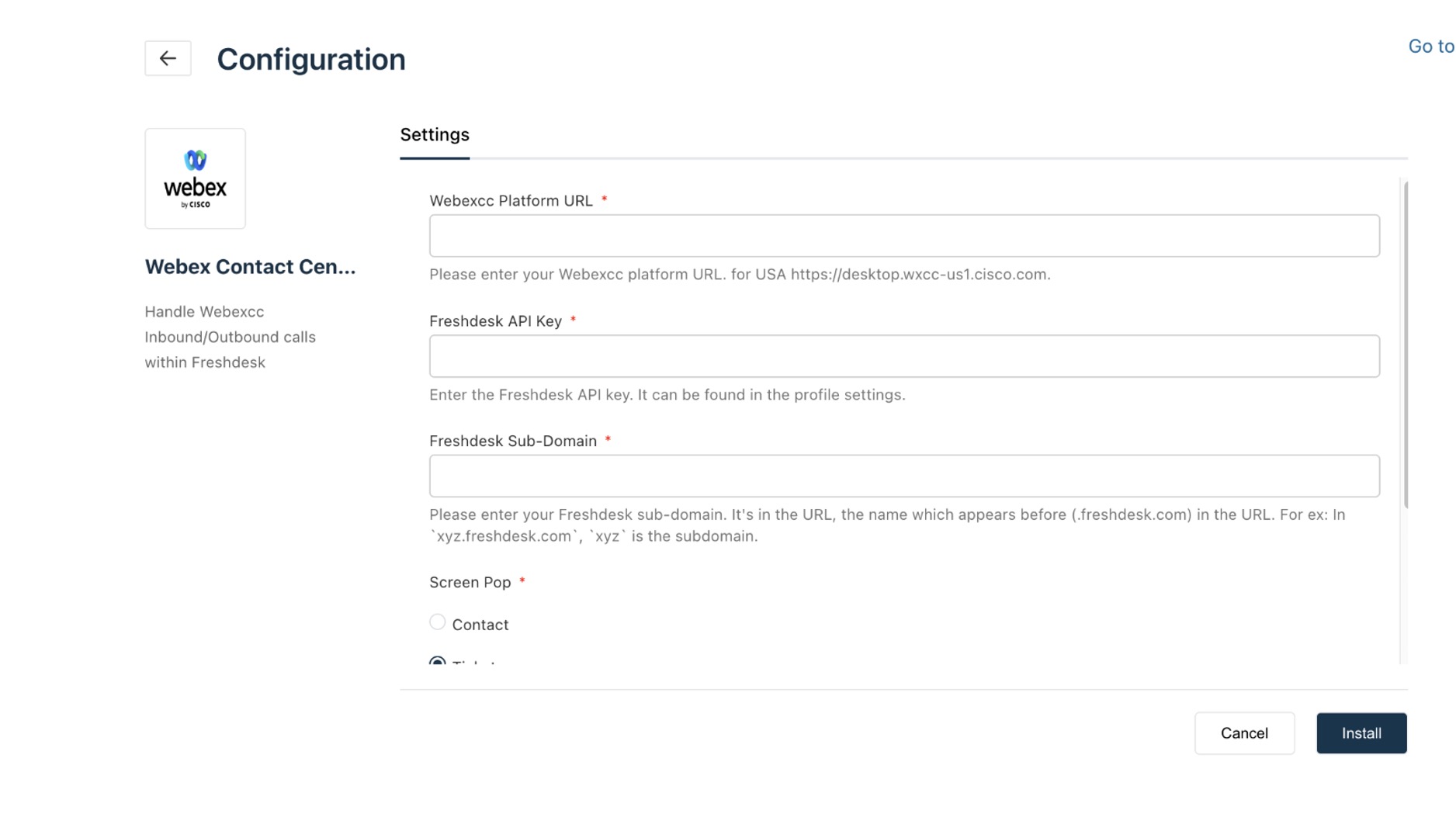Focus the Freshdesk Sub-Domain field
Viewport: 1456px width, 838px height.
(x=904, y=476)
